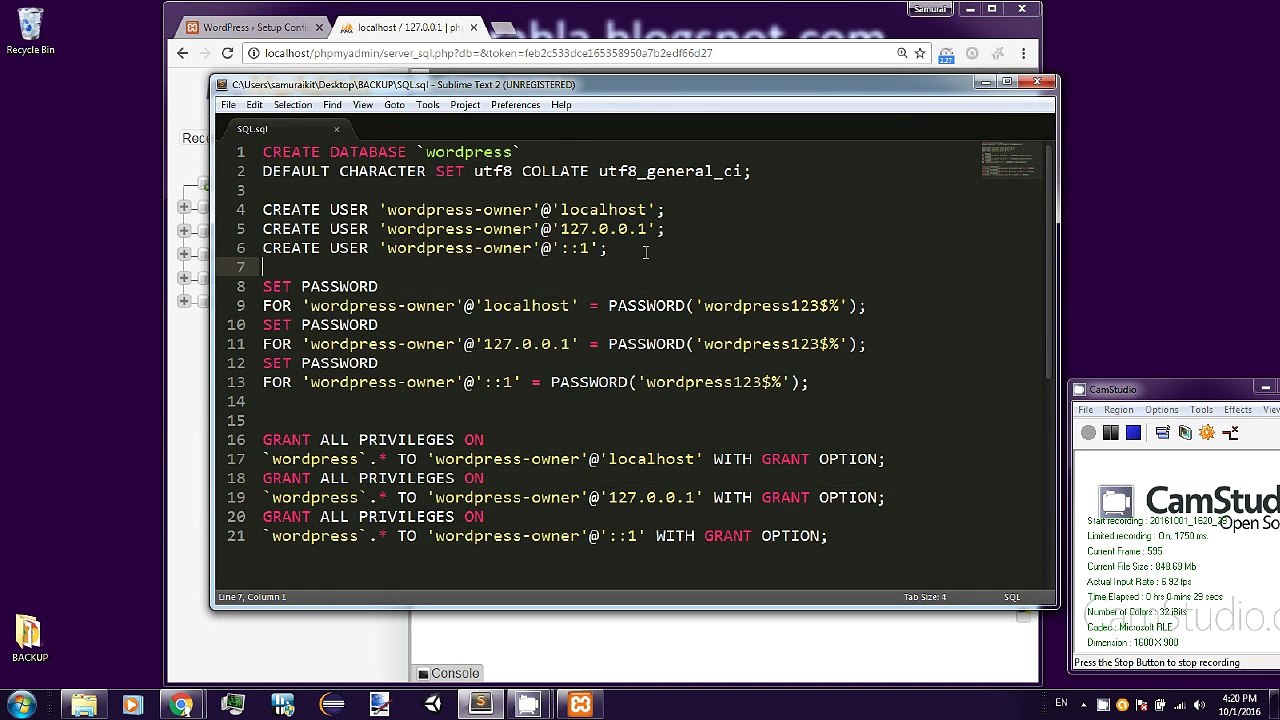
Task: Expand the second tree node in phpMyAdmin sidebar
Action: (184, 230)
